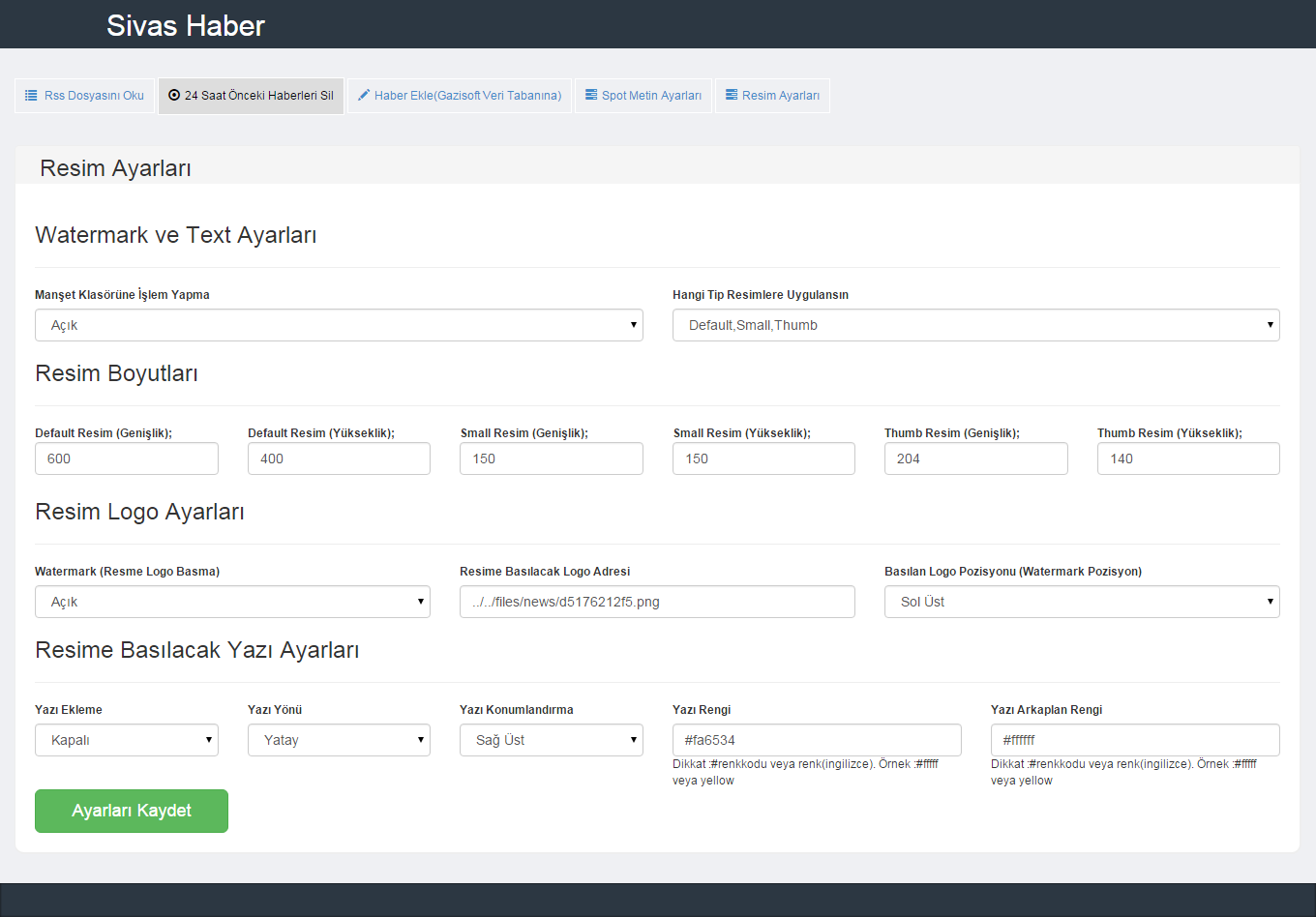Open Haber Ekle(Gazisoft Veri Tabanına) tab
The width and height of the screenshot is (1316, 917).
click(460, 96)
